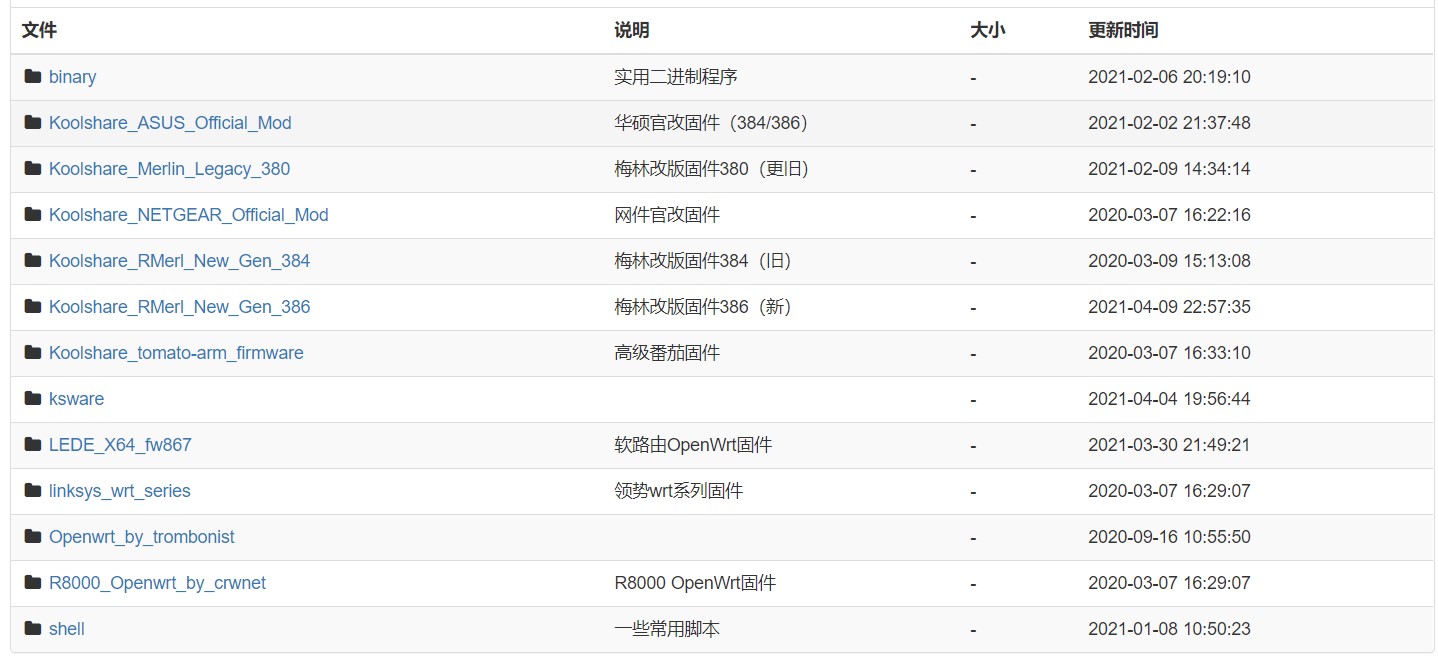This screenshot has width=1438, height=660.
Task: Click the folder icon next to Koolshare_NETGEAR_Official_Mod
Action: 33,215
